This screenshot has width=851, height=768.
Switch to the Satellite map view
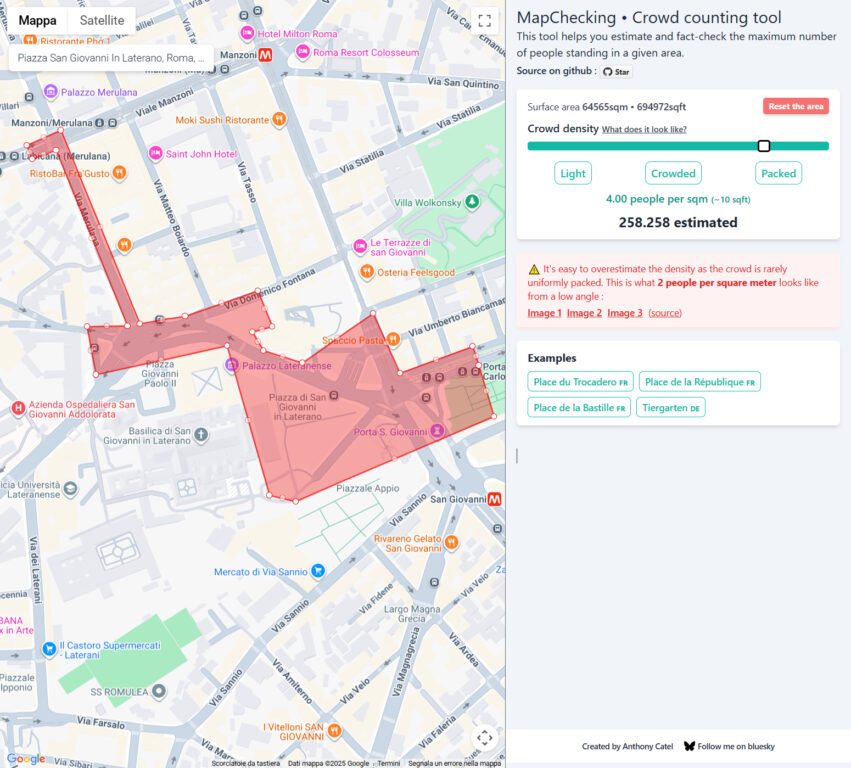pyautogui.click(x=102, y=20)
